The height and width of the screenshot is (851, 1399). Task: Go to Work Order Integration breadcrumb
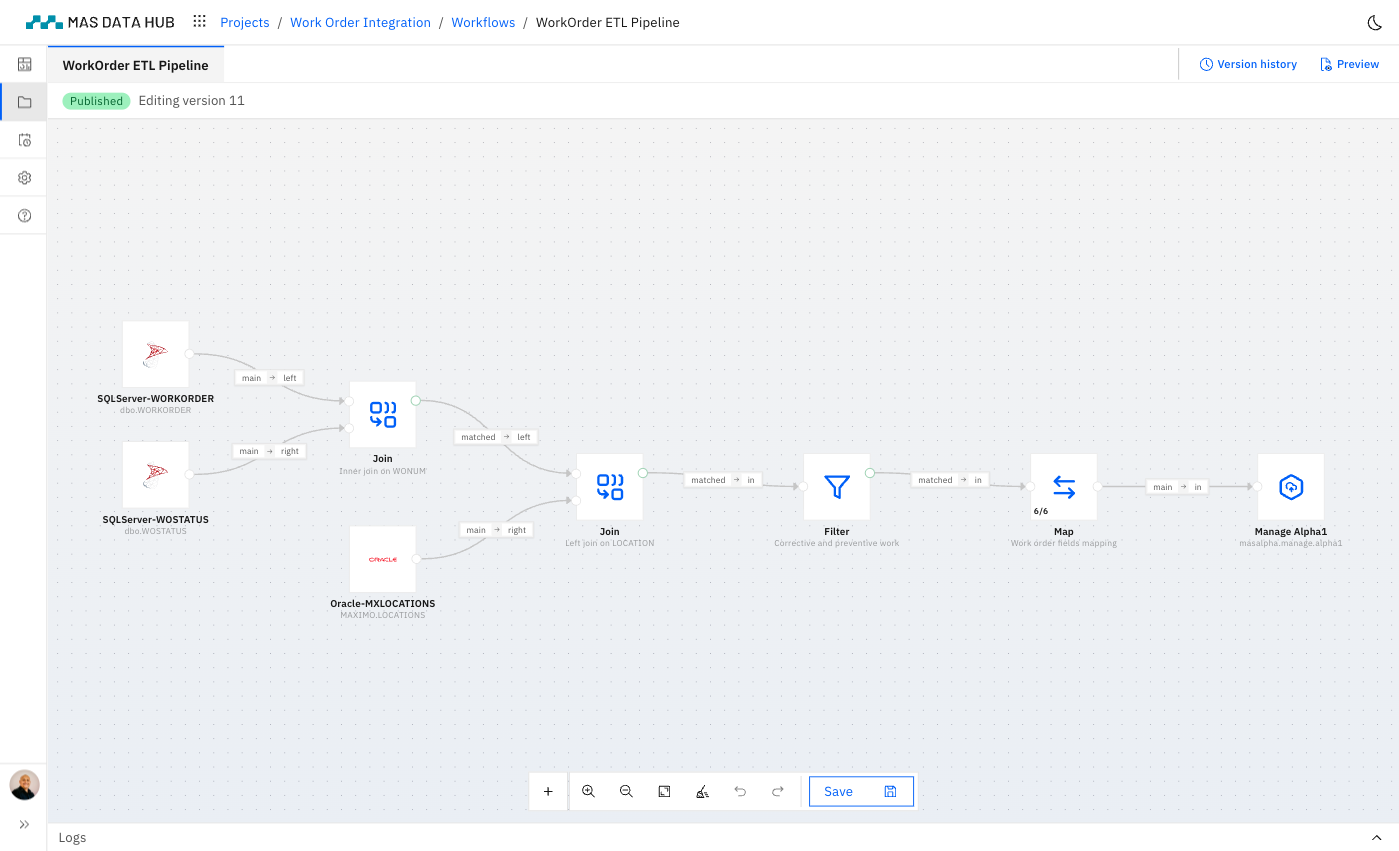point(360,22)
